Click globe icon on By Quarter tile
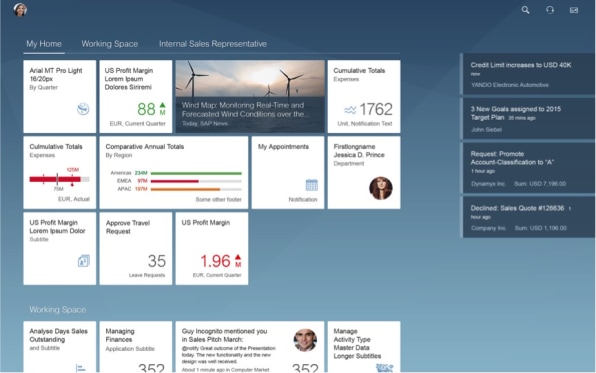This screenshot has width=596, height=373. 83,109
